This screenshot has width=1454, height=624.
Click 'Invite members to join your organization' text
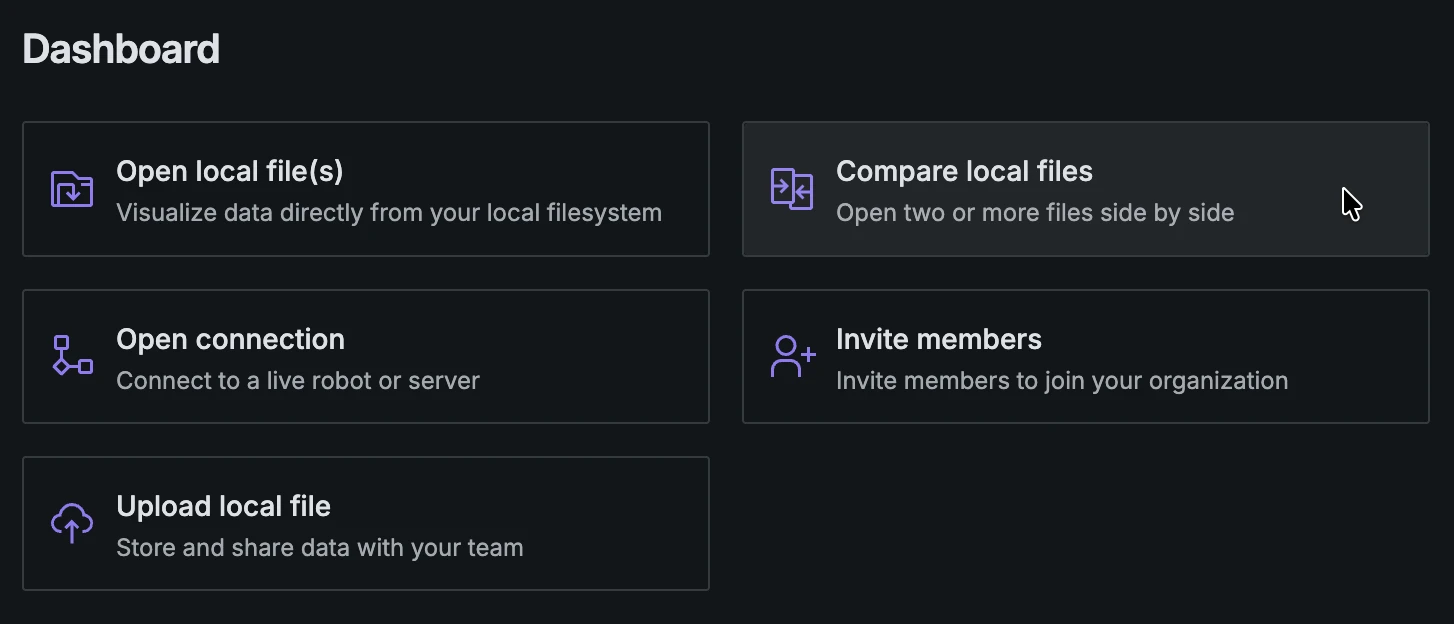click(x=1062, y=381)
